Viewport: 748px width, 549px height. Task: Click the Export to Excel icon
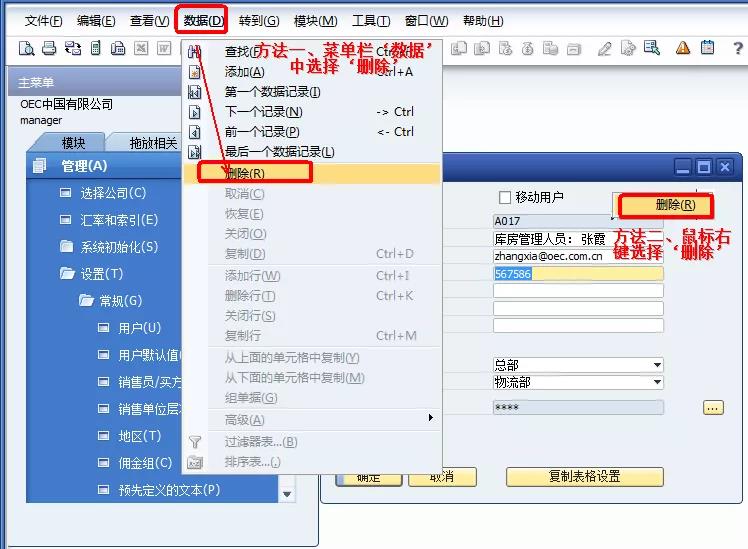[141, 48]
